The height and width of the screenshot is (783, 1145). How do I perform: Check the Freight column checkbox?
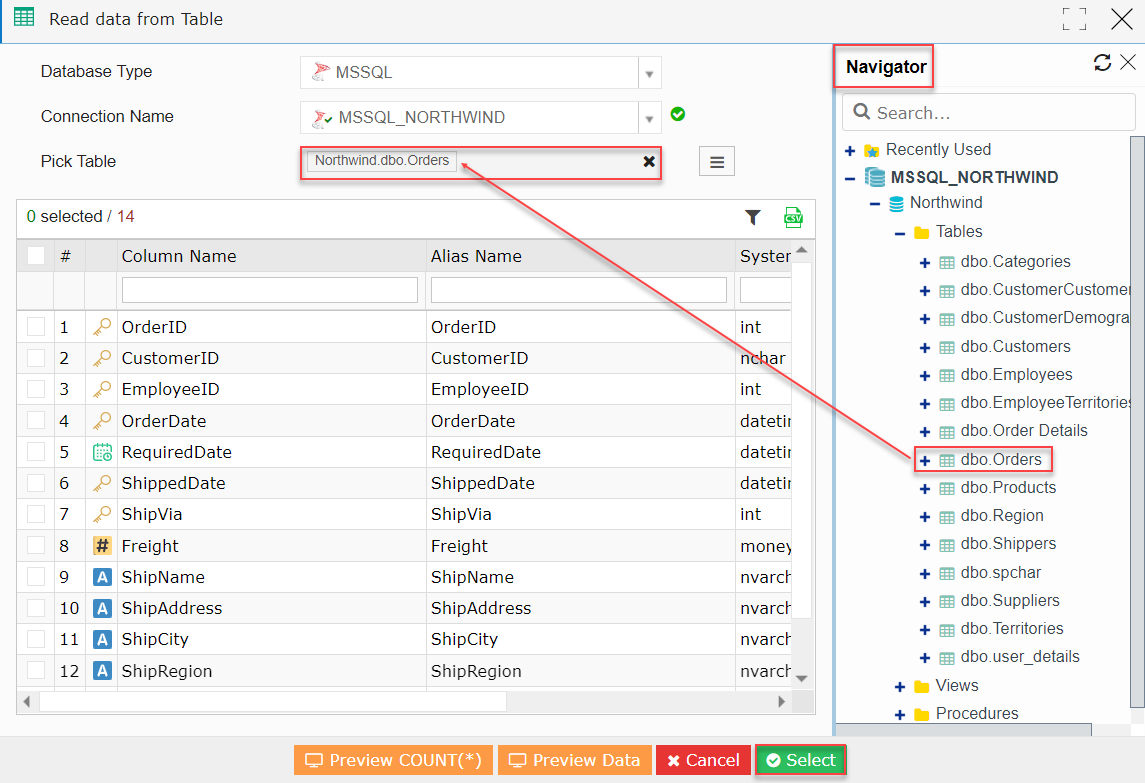[36, 546]
